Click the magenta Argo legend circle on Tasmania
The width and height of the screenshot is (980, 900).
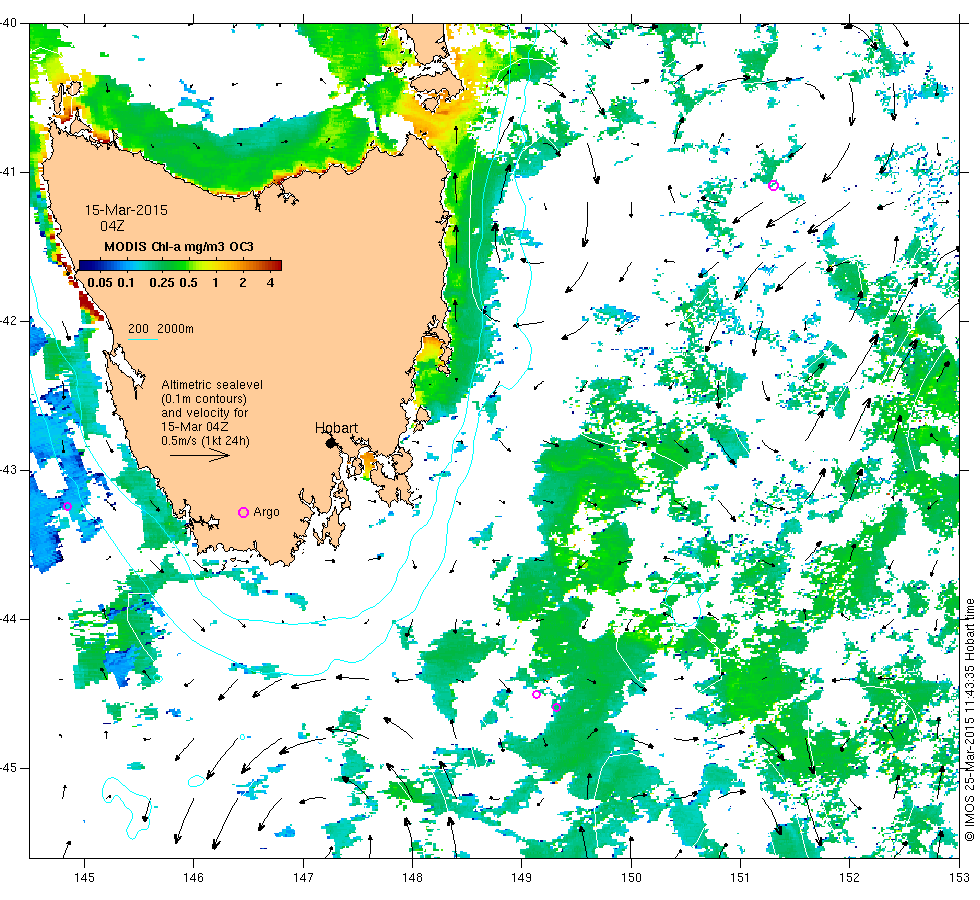pyautogui.click(x=244, y=512)
